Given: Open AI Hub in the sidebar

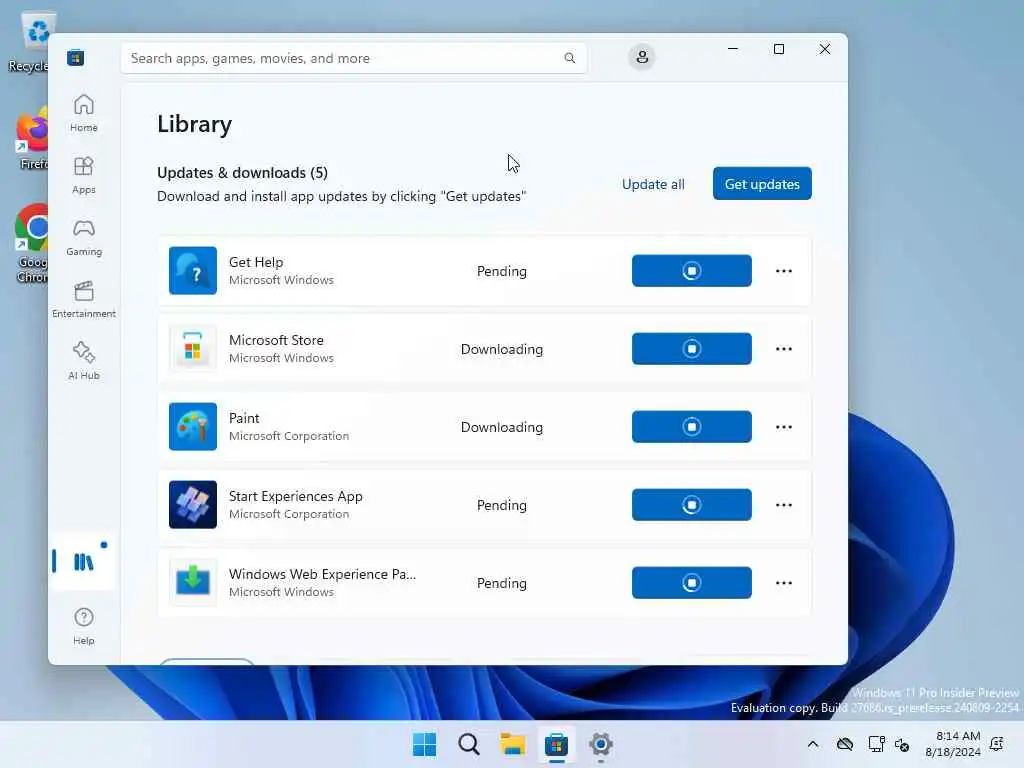Looking at the screenshot, I should 84,360.
